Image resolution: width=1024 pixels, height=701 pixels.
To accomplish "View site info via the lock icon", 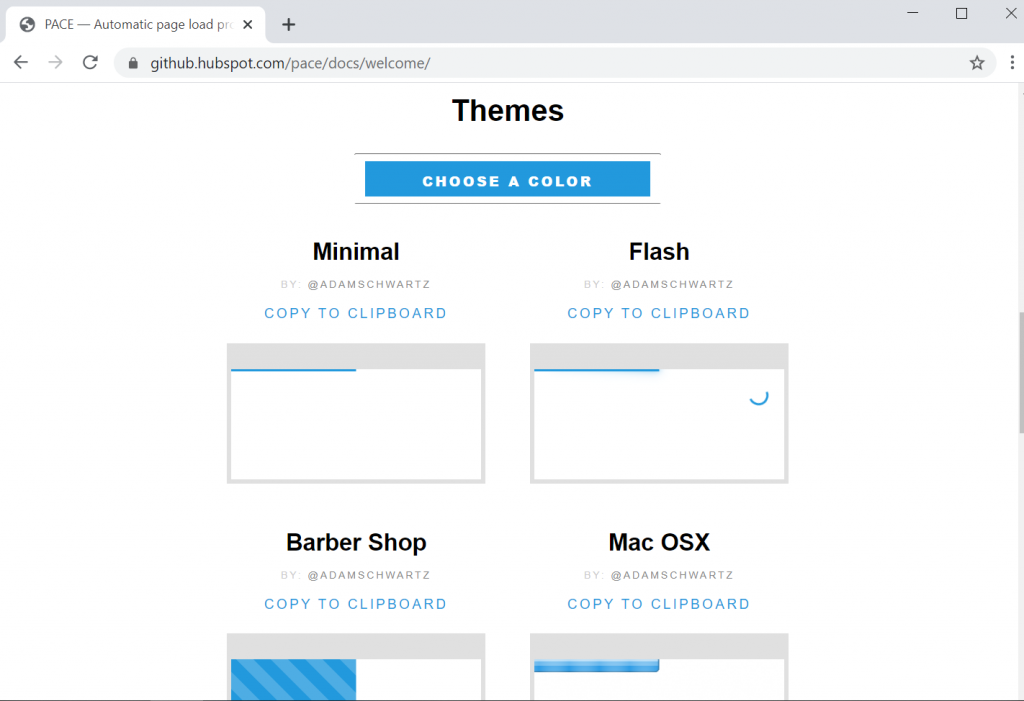I will pos(133,63).
